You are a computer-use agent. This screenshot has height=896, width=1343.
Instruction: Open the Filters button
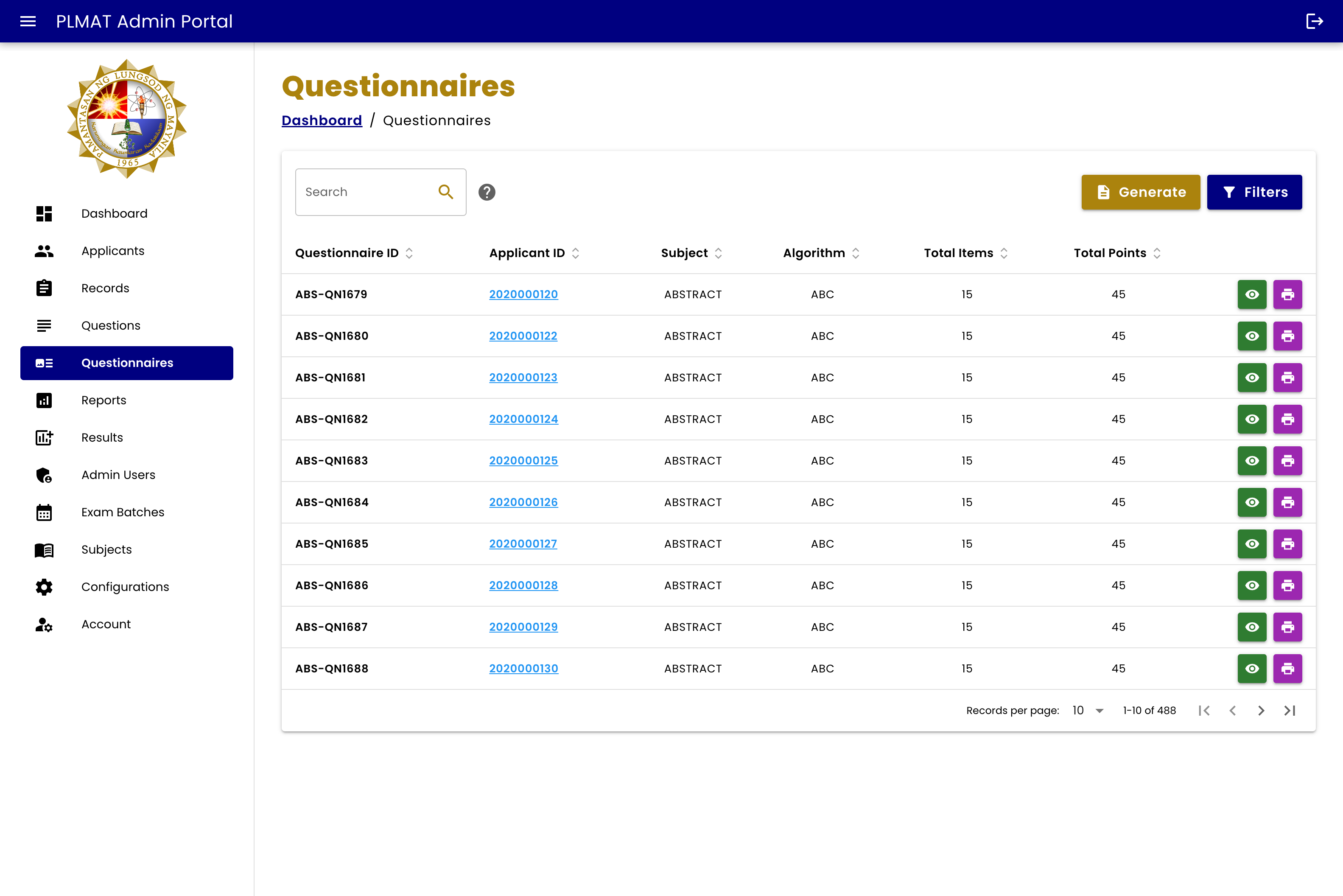[x=1254, y=192]
